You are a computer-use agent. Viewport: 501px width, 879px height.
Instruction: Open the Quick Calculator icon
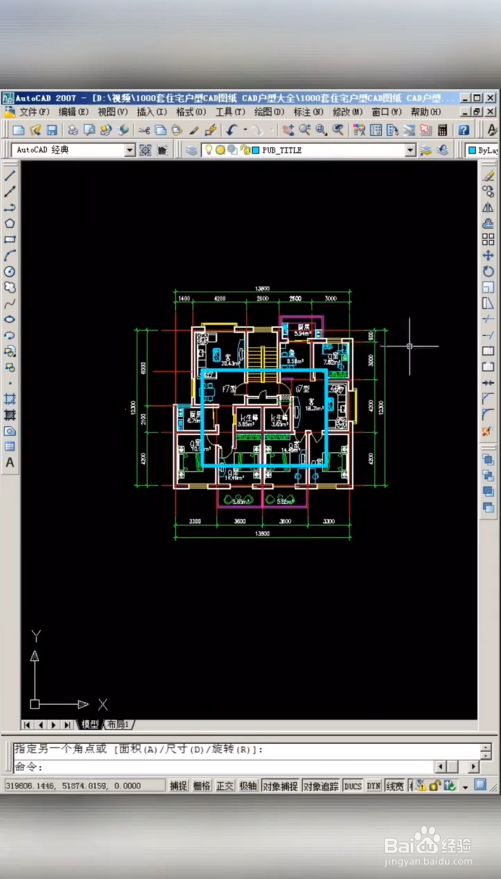443,130
